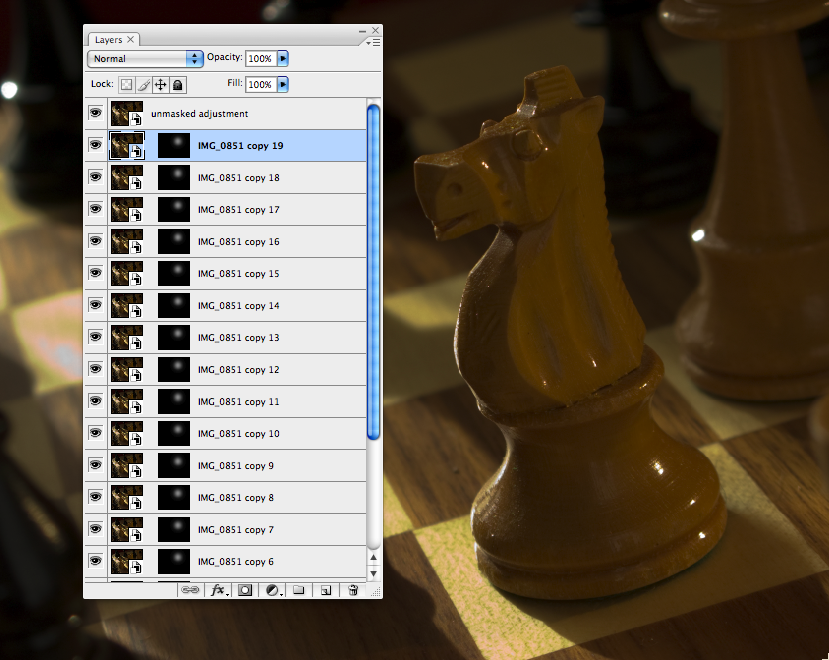
Task: Open the Fill slider arrow
Action: click(283, 84)
